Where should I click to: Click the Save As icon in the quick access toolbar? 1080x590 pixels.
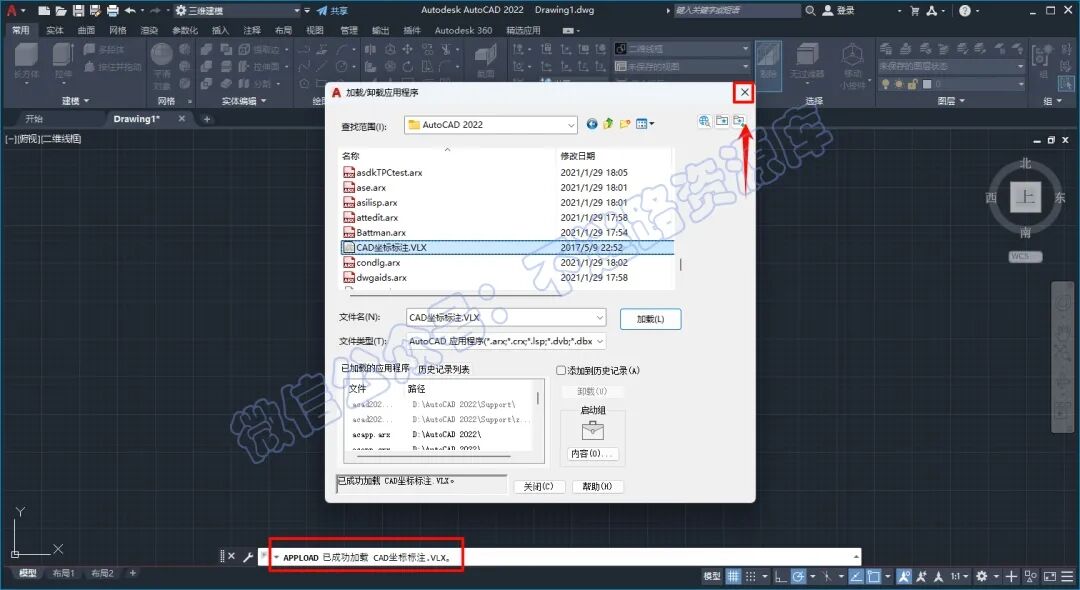click(x=95, y=10)
